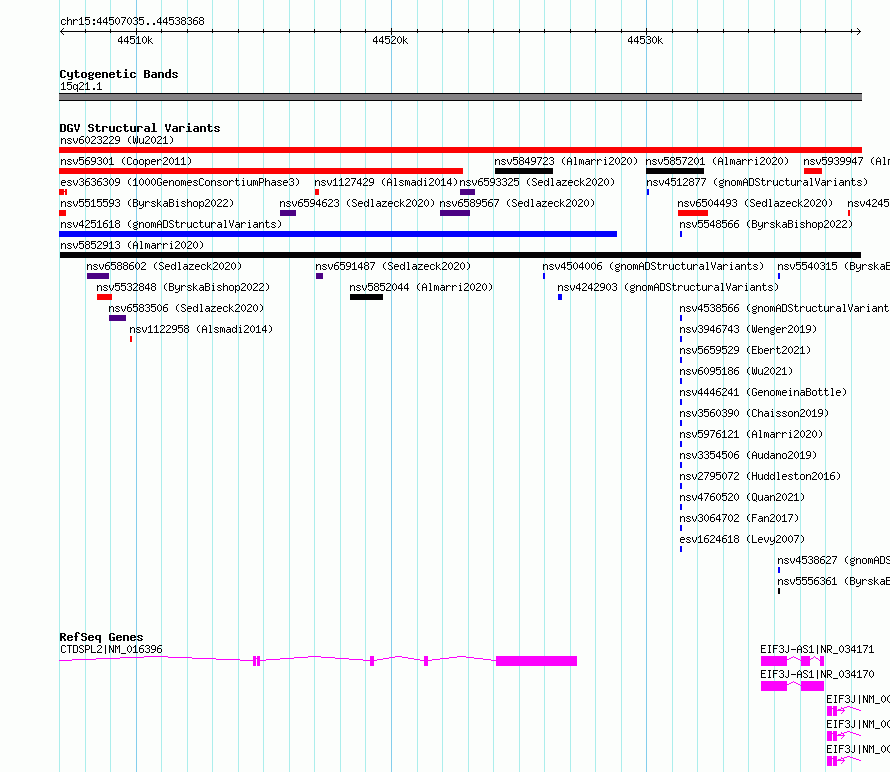Screen dimensions: 890x772
Task: Click the nsv4242903 gnomAD blue marker
Action: tap(560, 297)
